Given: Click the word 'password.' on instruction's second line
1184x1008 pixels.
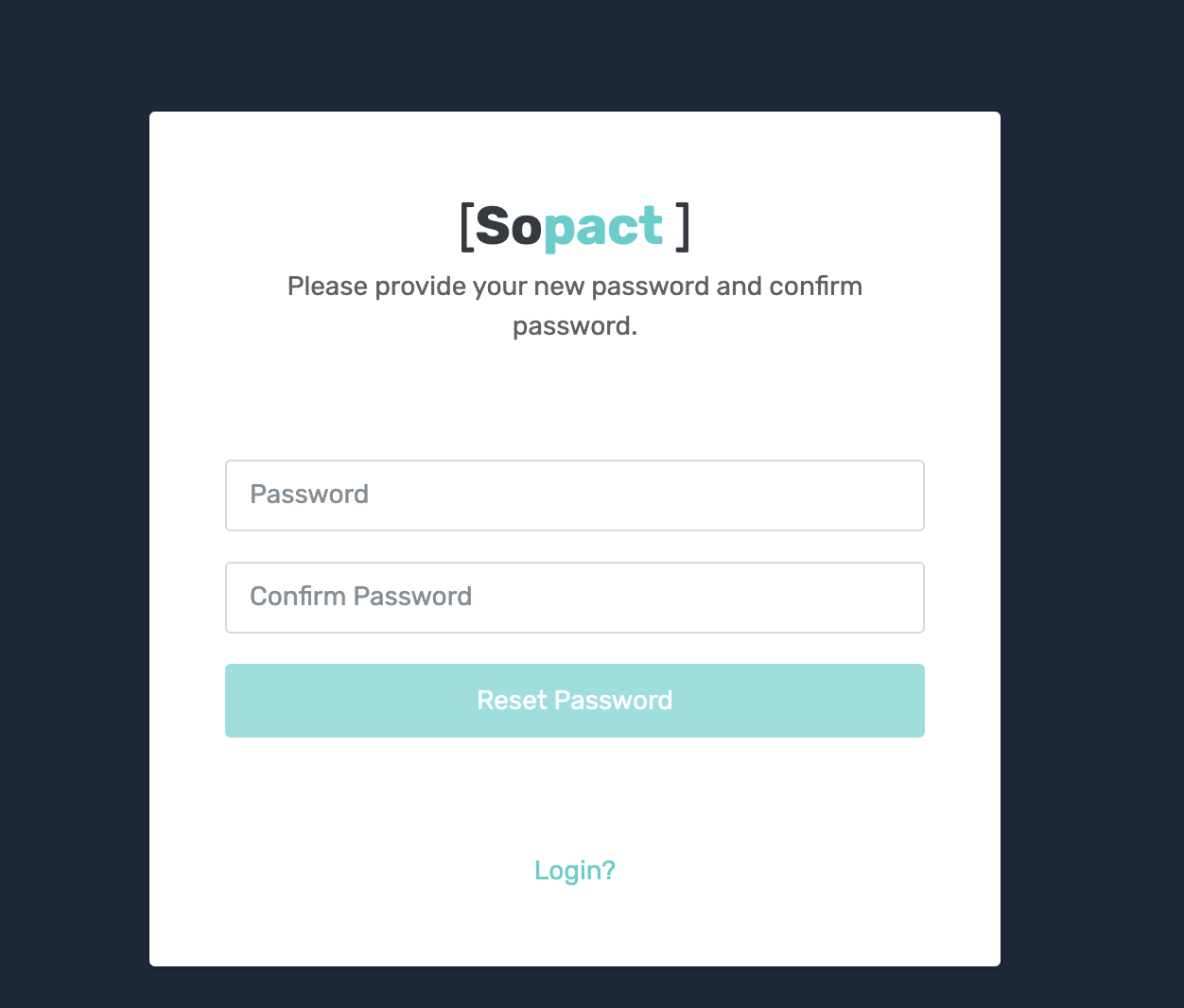Looking at the screenshot, I should coord(575,327).
